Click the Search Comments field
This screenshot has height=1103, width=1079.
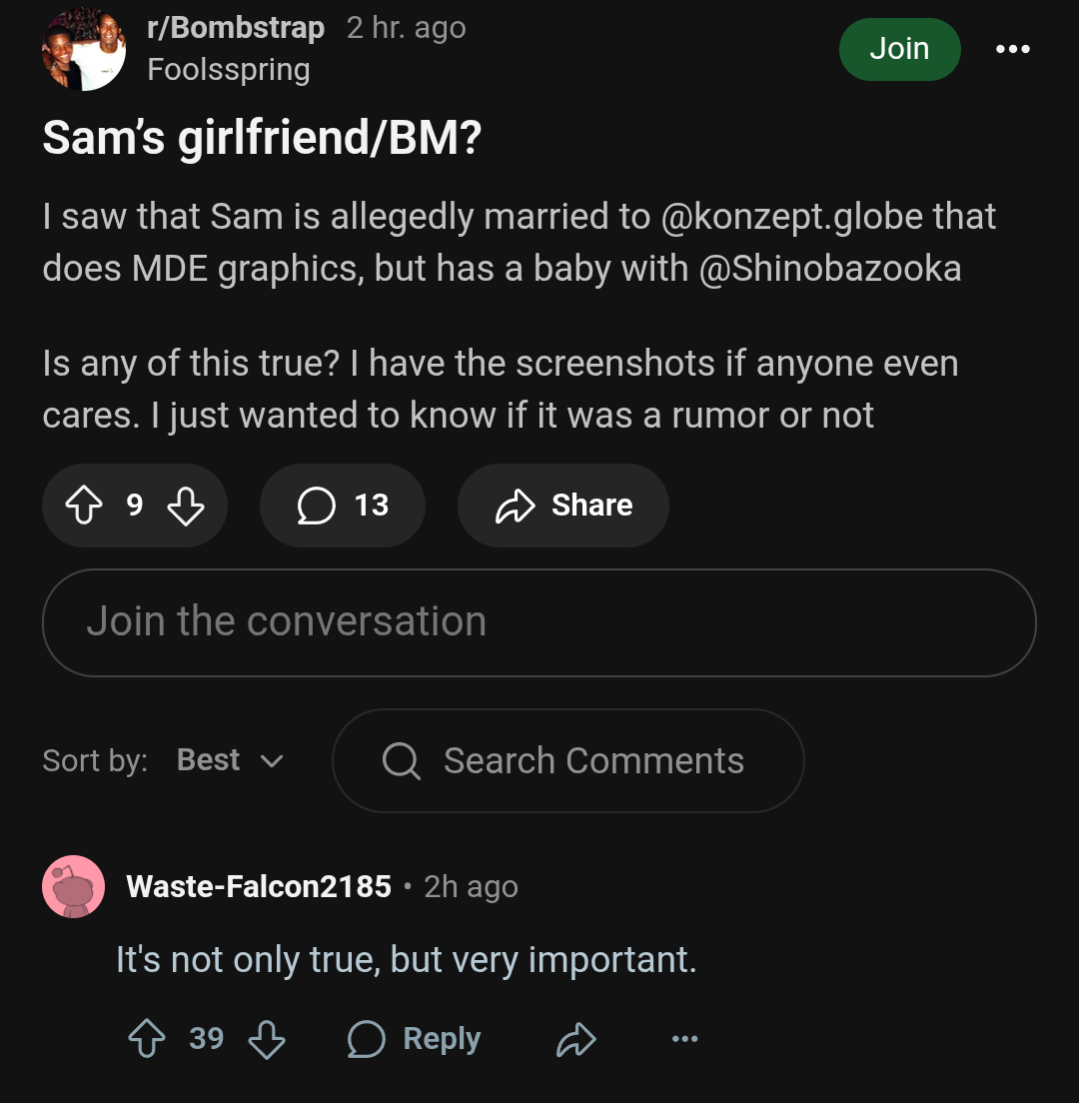click(x=593, y=761)
